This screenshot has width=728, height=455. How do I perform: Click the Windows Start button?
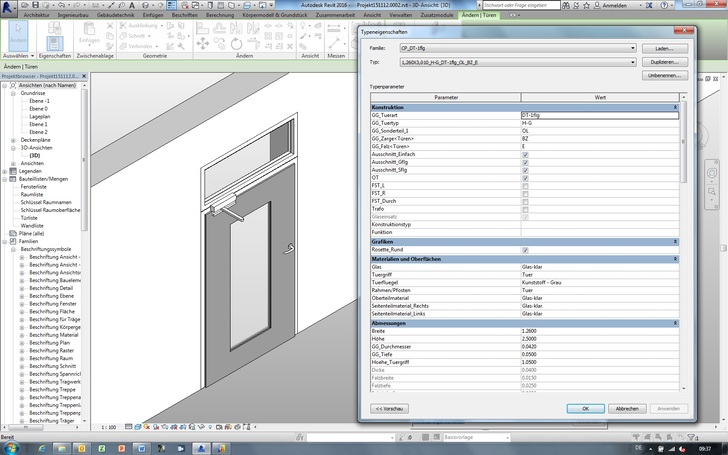pos(12,447)
